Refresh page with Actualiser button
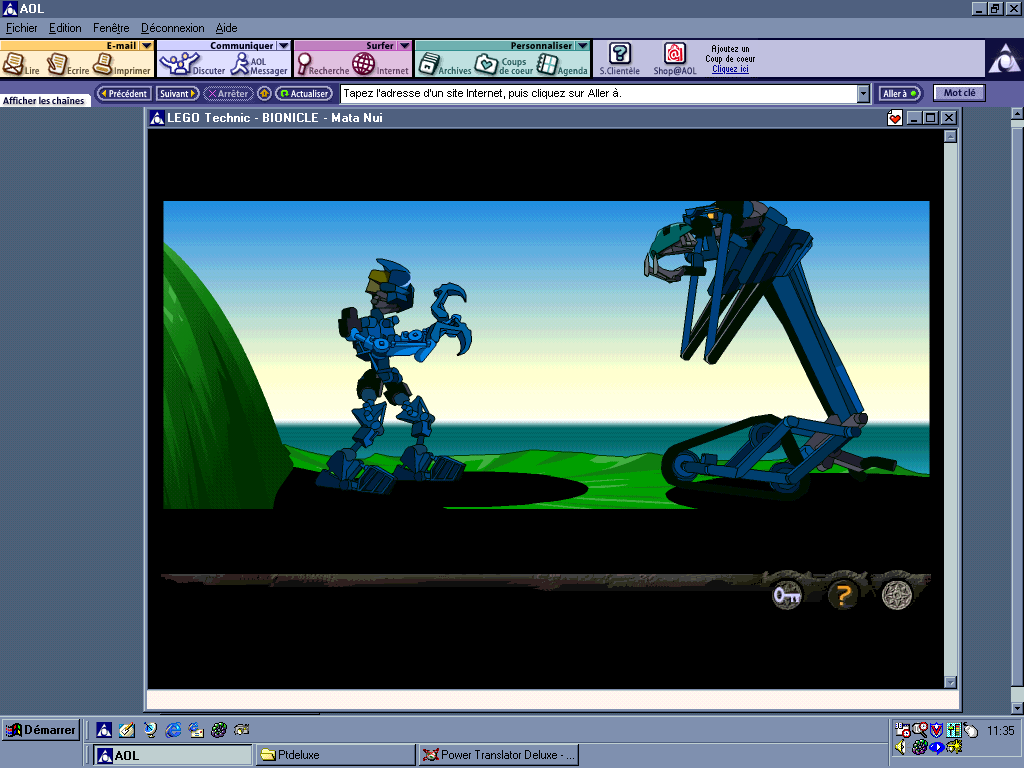The image size is (1024, 768). pyautogui.click(x=304, y=93)
